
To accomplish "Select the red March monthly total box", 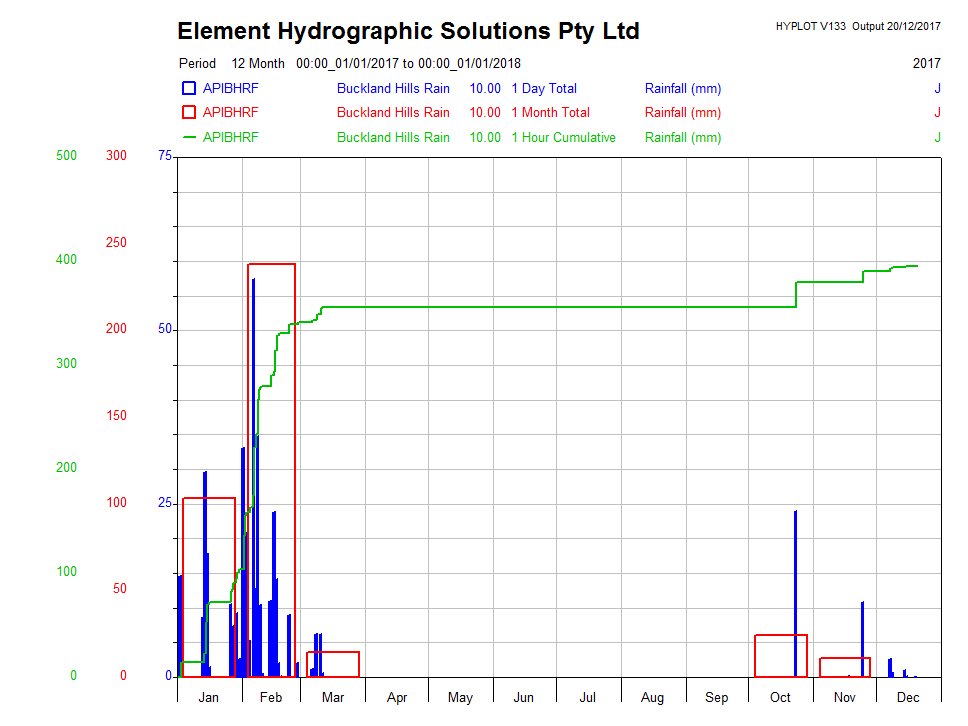I will point(333,664).
